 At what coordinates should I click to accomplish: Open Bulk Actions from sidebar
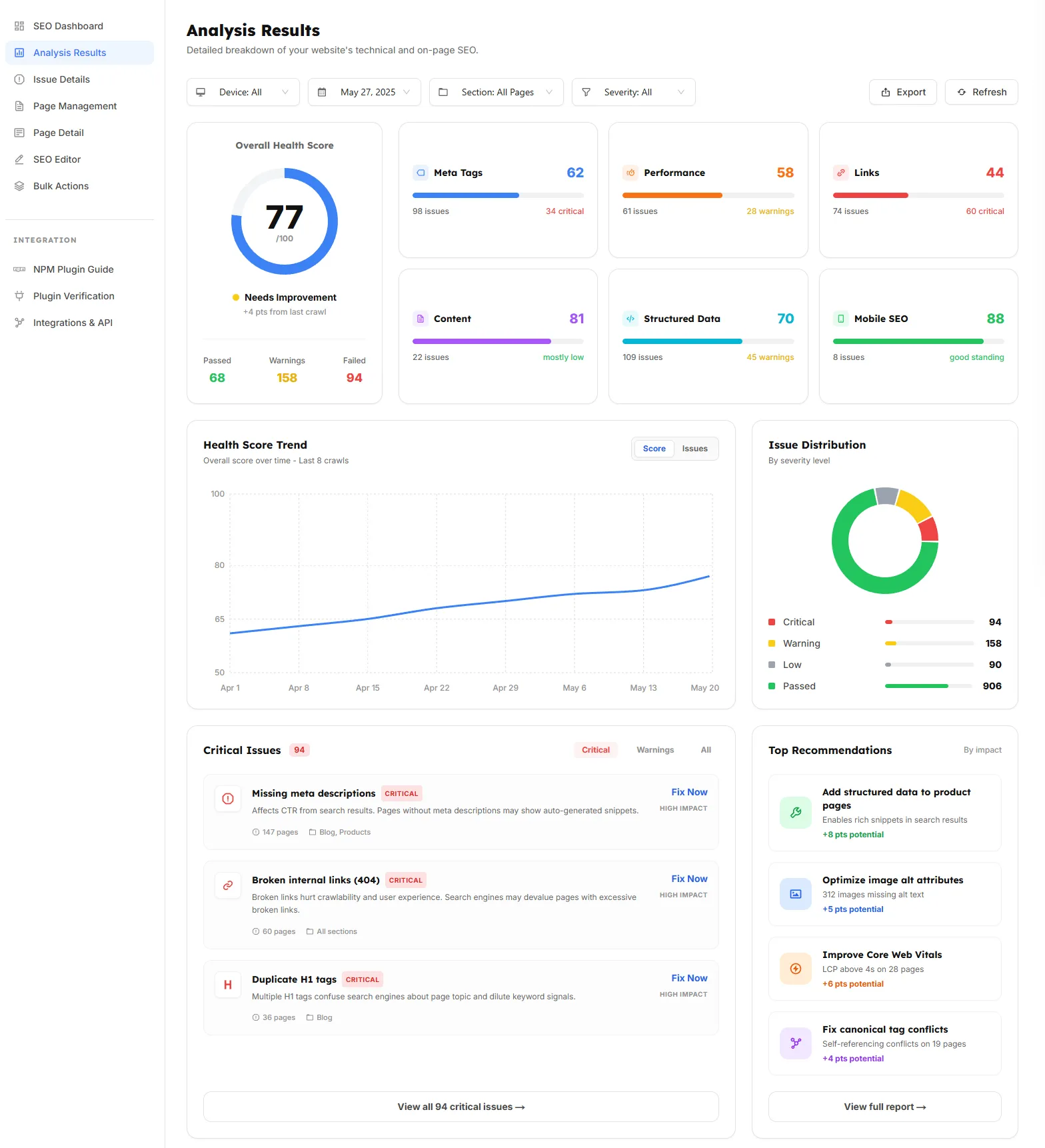point(79,186)
